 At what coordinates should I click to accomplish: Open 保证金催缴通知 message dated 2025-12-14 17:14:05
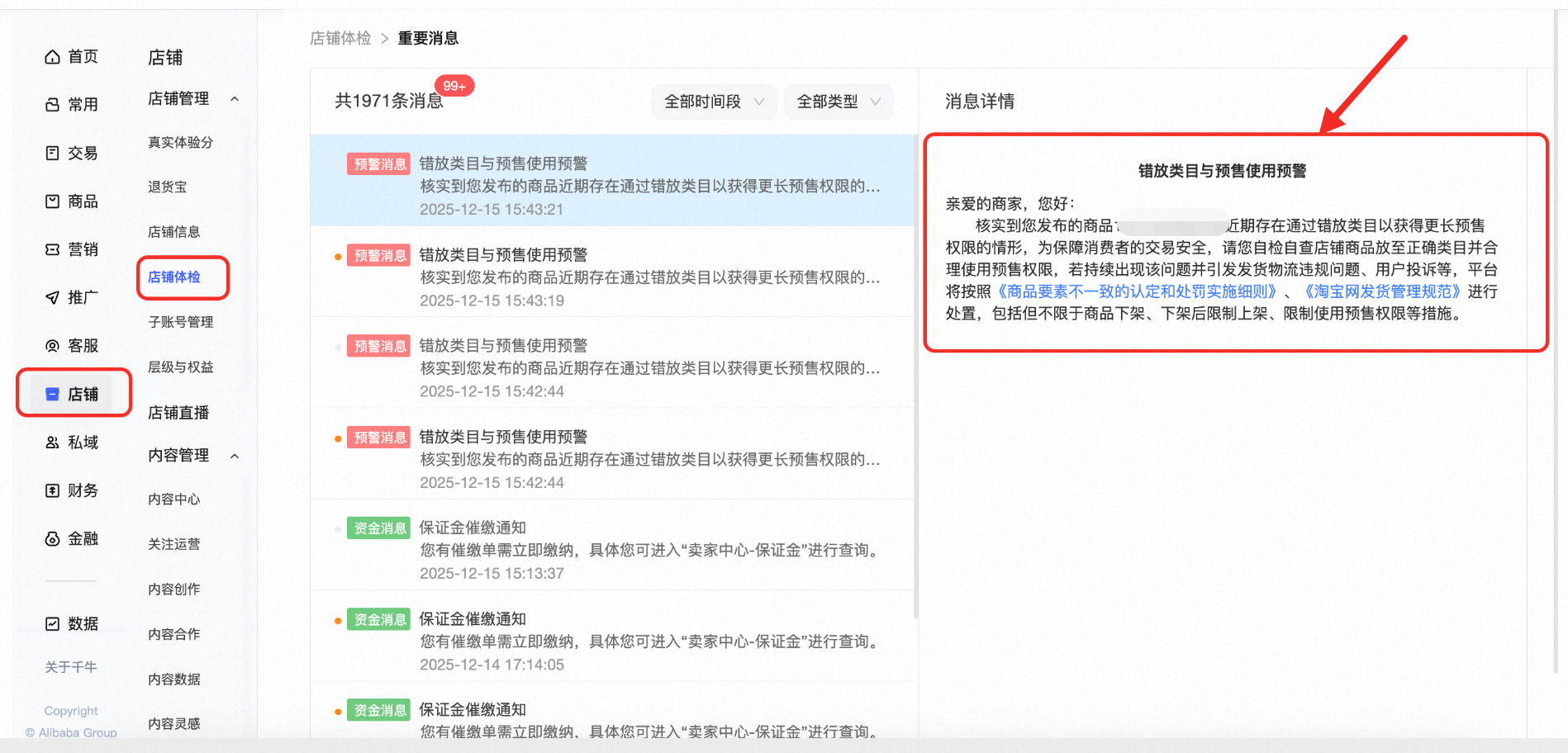point(612,636)
